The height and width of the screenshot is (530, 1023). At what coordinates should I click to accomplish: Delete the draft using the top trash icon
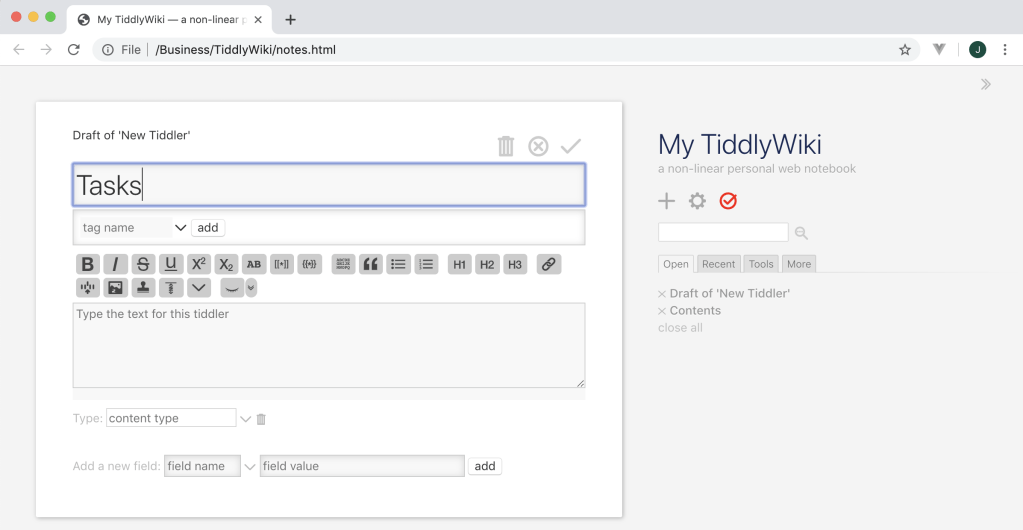click(506, 147)
